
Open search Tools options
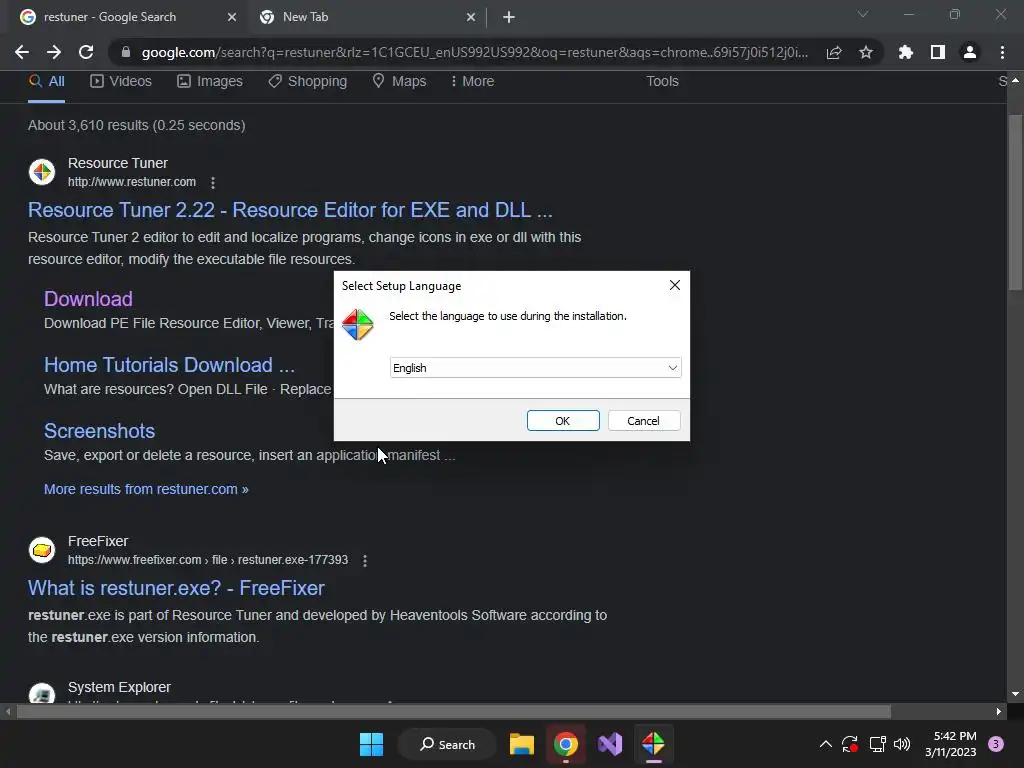click(x=662, y=82)
